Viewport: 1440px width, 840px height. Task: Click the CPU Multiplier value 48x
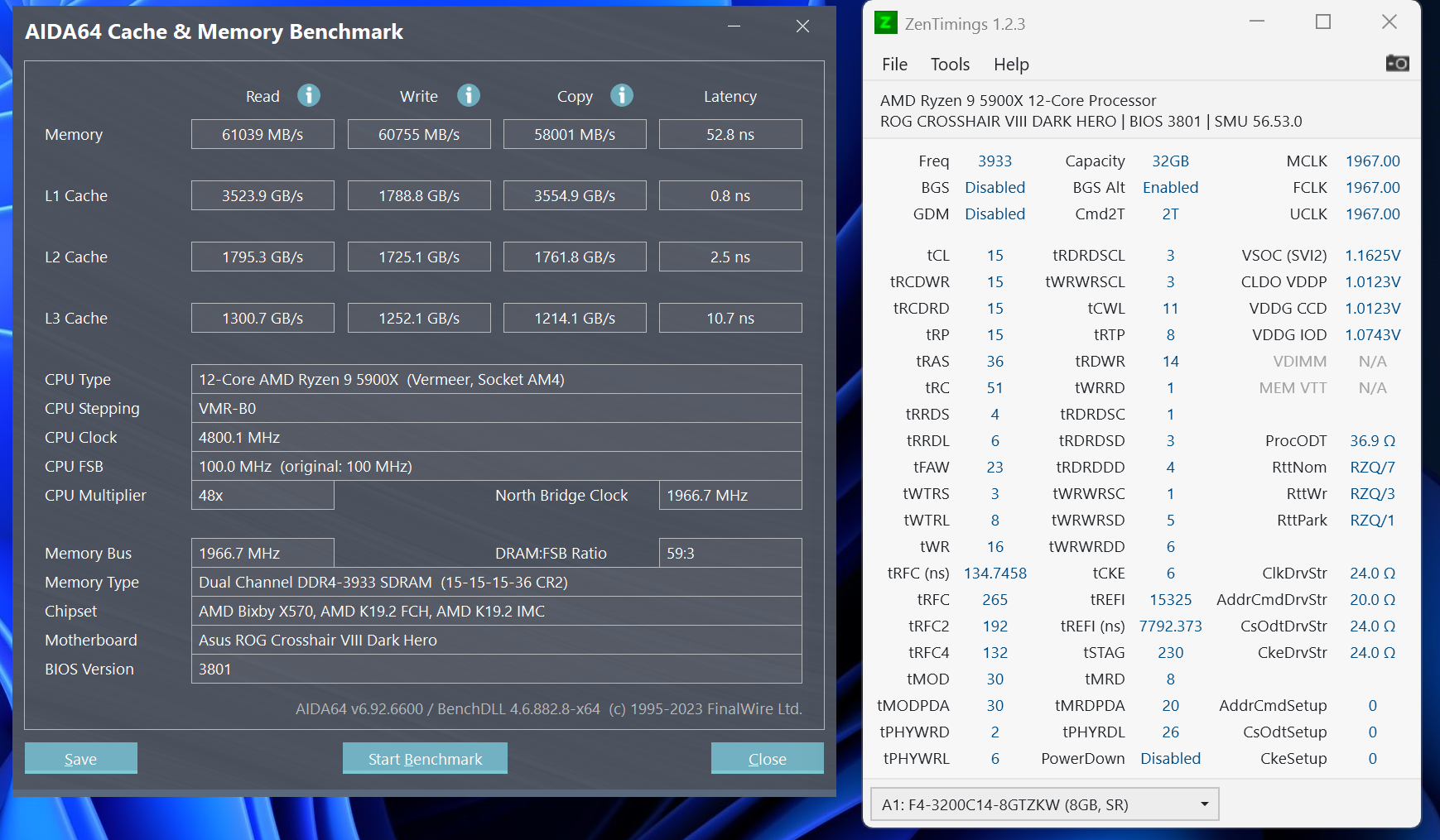coord(262,495)
